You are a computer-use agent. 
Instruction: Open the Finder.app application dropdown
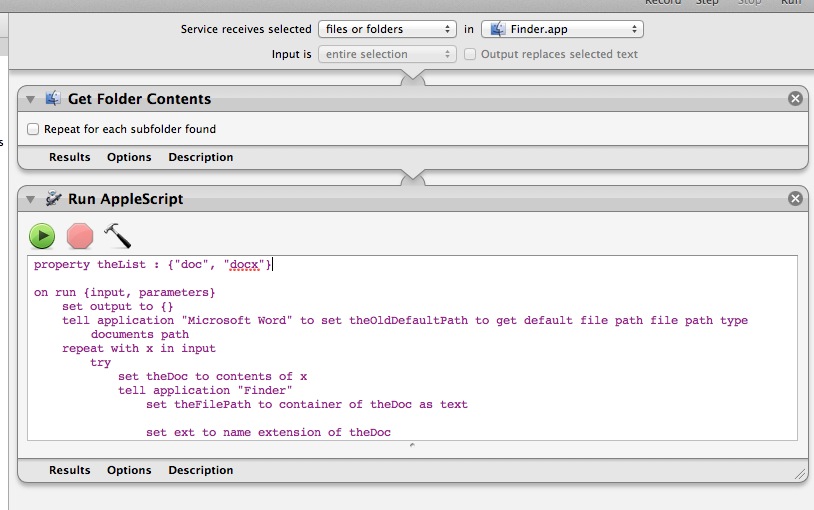562,29
